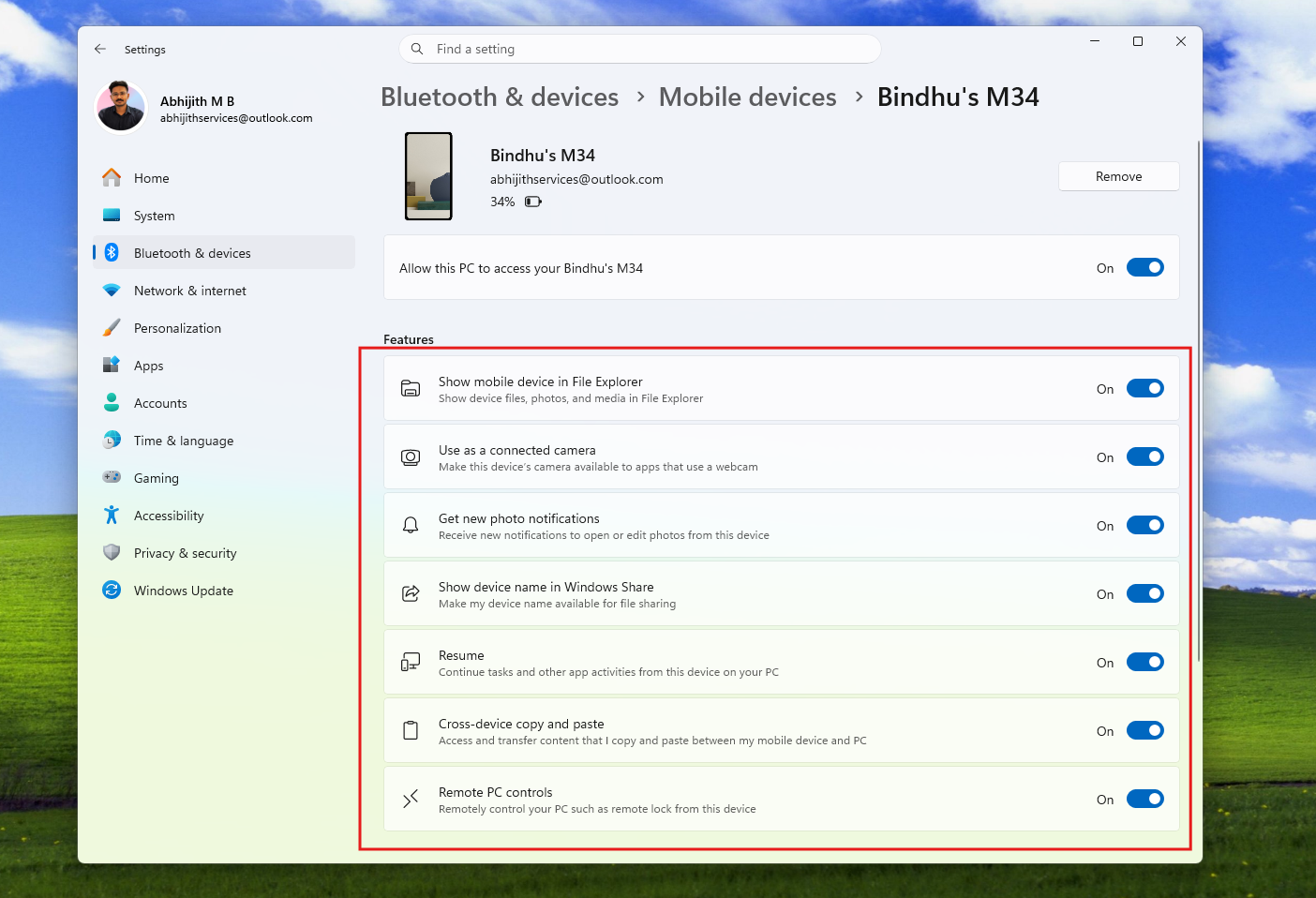Click the share icon beside Show device name
1316x898 pixels.
click(x=411, y=592)
